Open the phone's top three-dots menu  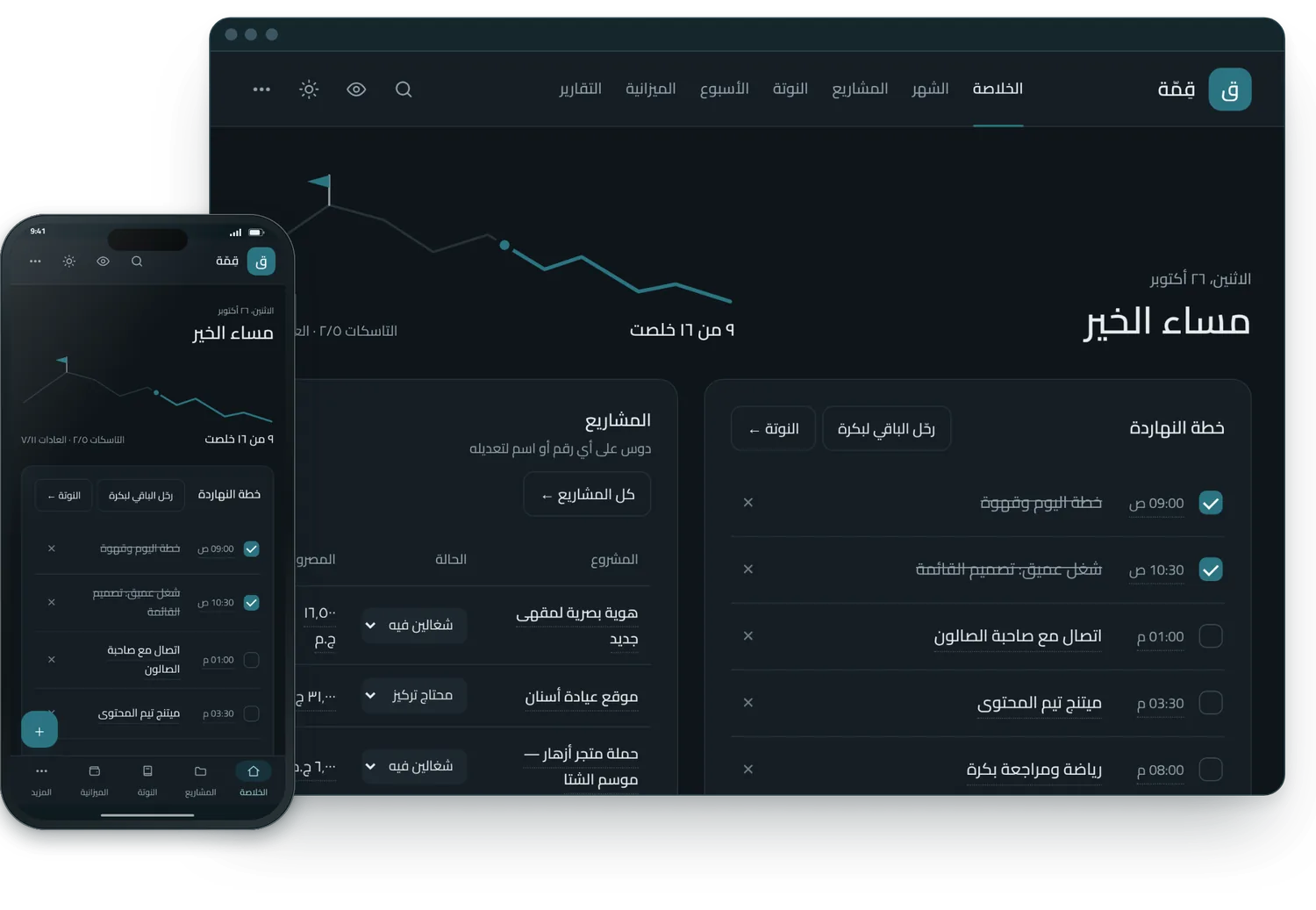[x=35, y=262]
